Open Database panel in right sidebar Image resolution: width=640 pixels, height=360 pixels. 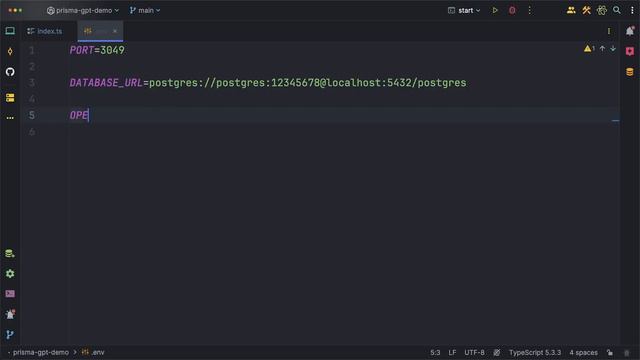click(630, 72)
